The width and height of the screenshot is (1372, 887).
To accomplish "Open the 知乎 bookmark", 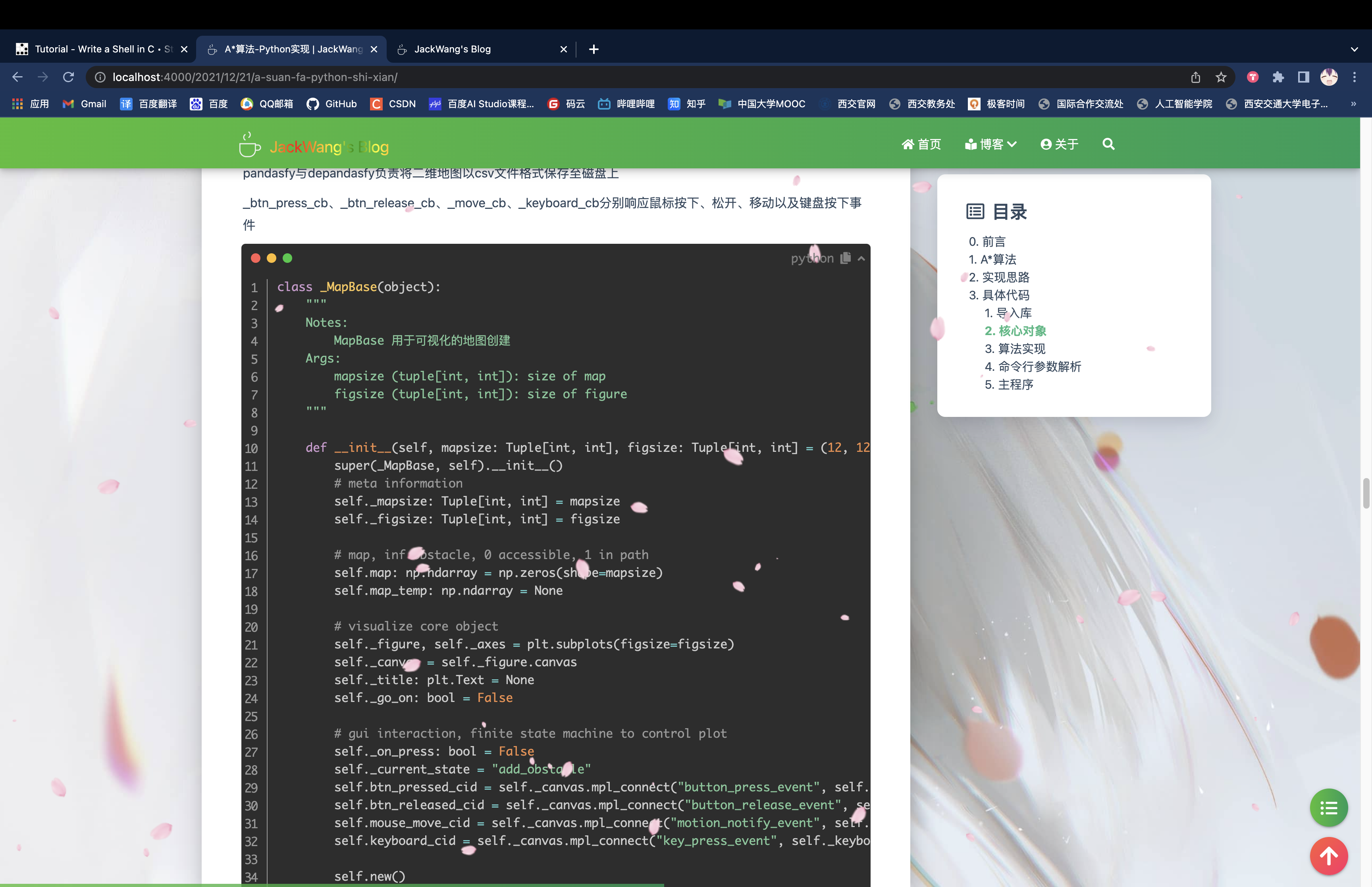I will pyautogui.click(x=687, y=104).
